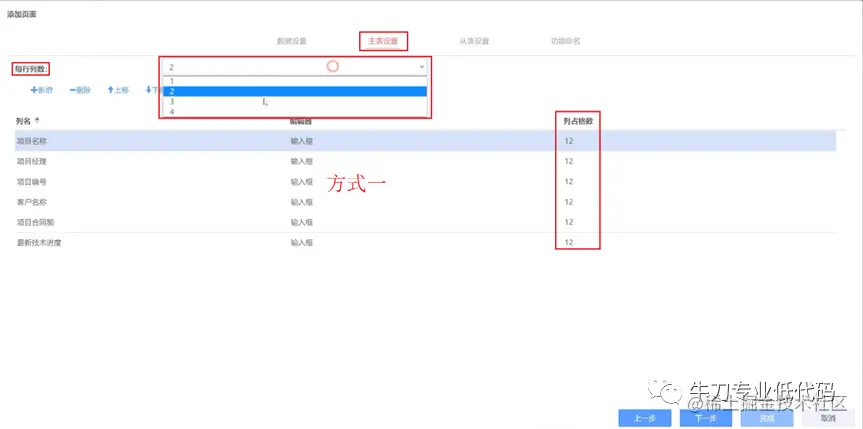Click the 完成 finish button

(767, 418)
